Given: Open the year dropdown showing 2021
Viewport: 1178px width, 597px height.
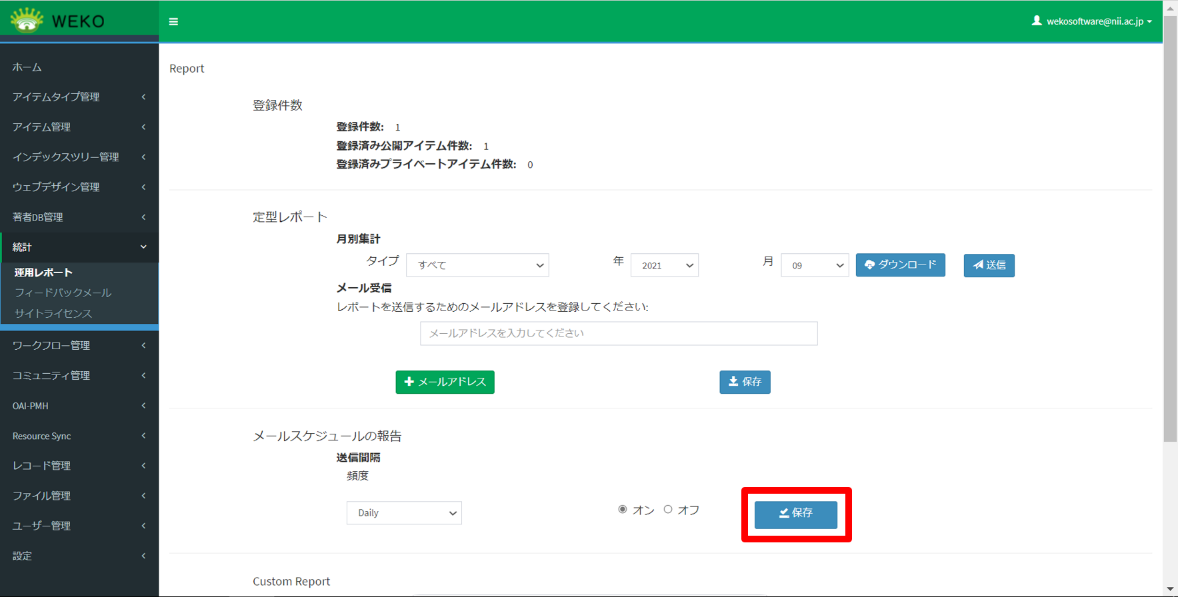Looking at the screenshot, I should (x=666, y=265).
